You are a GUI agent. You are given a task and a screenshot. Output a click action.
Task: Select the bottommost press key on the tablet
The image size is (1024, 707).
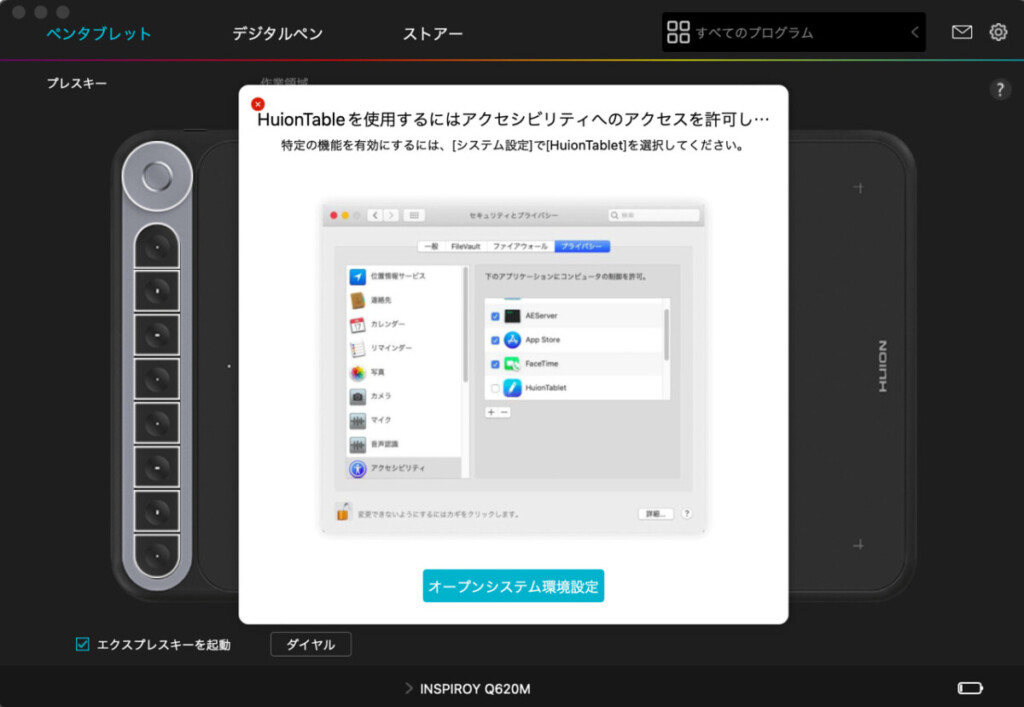click(157, 556)
